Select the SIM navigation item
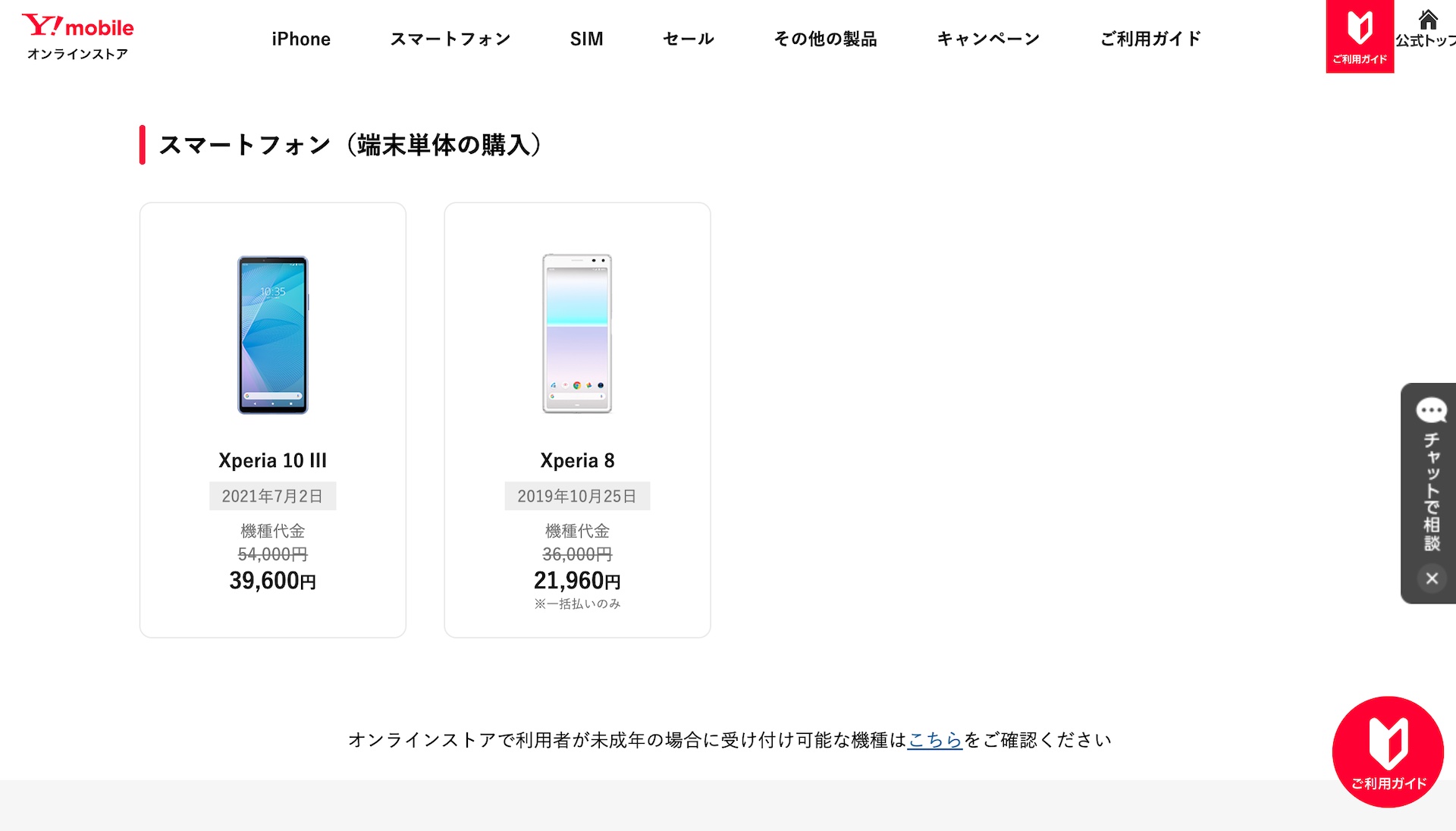1456x831 pixels. tap(586, 39)
